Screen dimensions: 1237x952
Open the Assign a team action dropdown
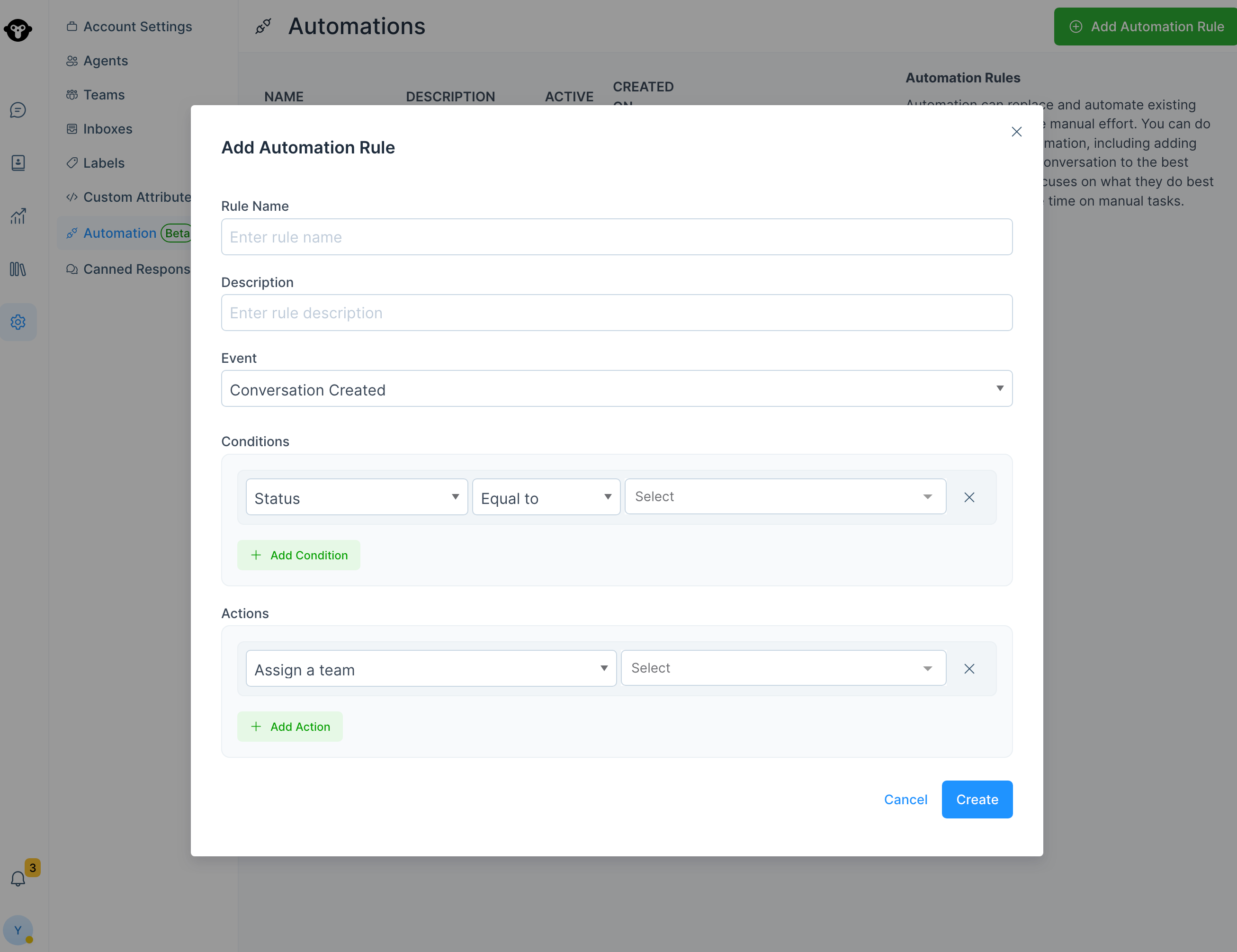click(x=430, y=669)
